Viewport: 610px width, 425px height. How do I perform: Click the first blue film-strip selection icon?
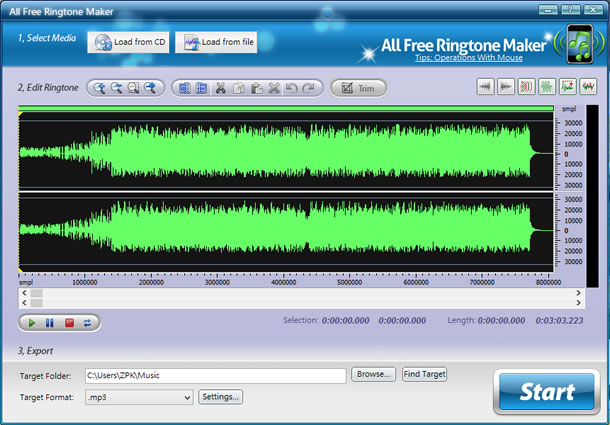(185, 88)
